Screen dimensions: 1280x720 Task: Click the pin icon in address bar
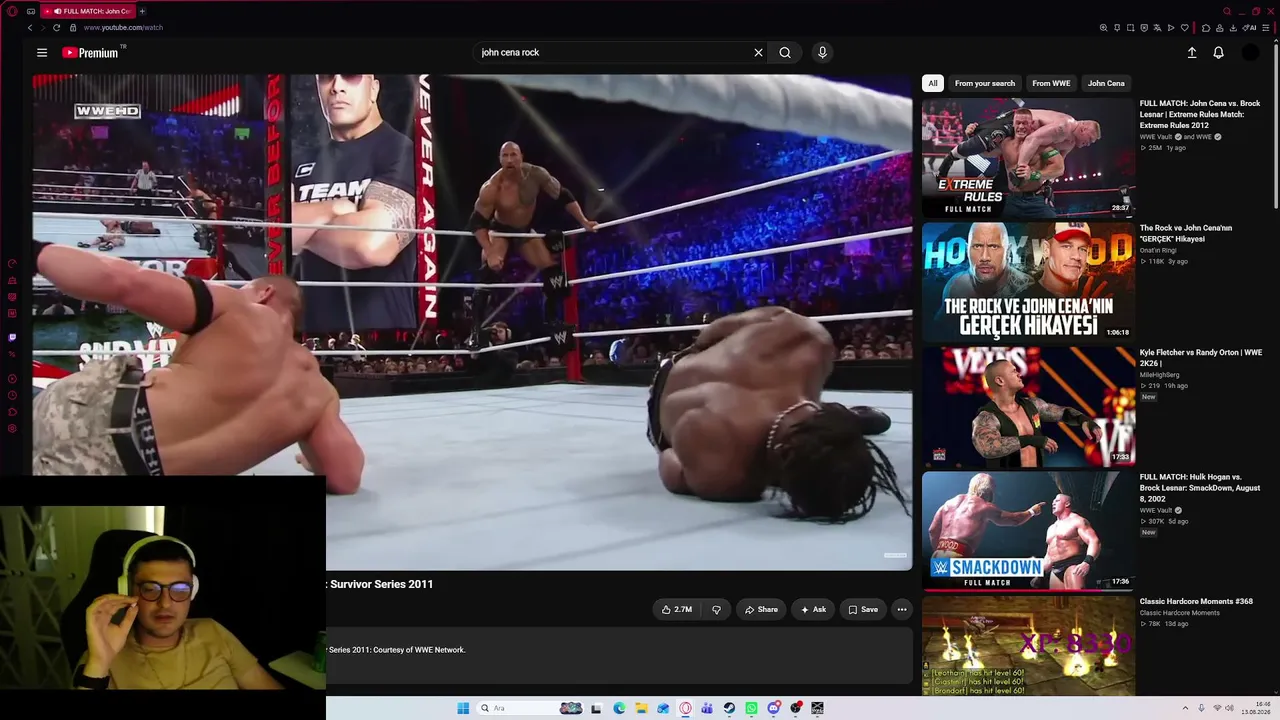[x=1117, y=28]
